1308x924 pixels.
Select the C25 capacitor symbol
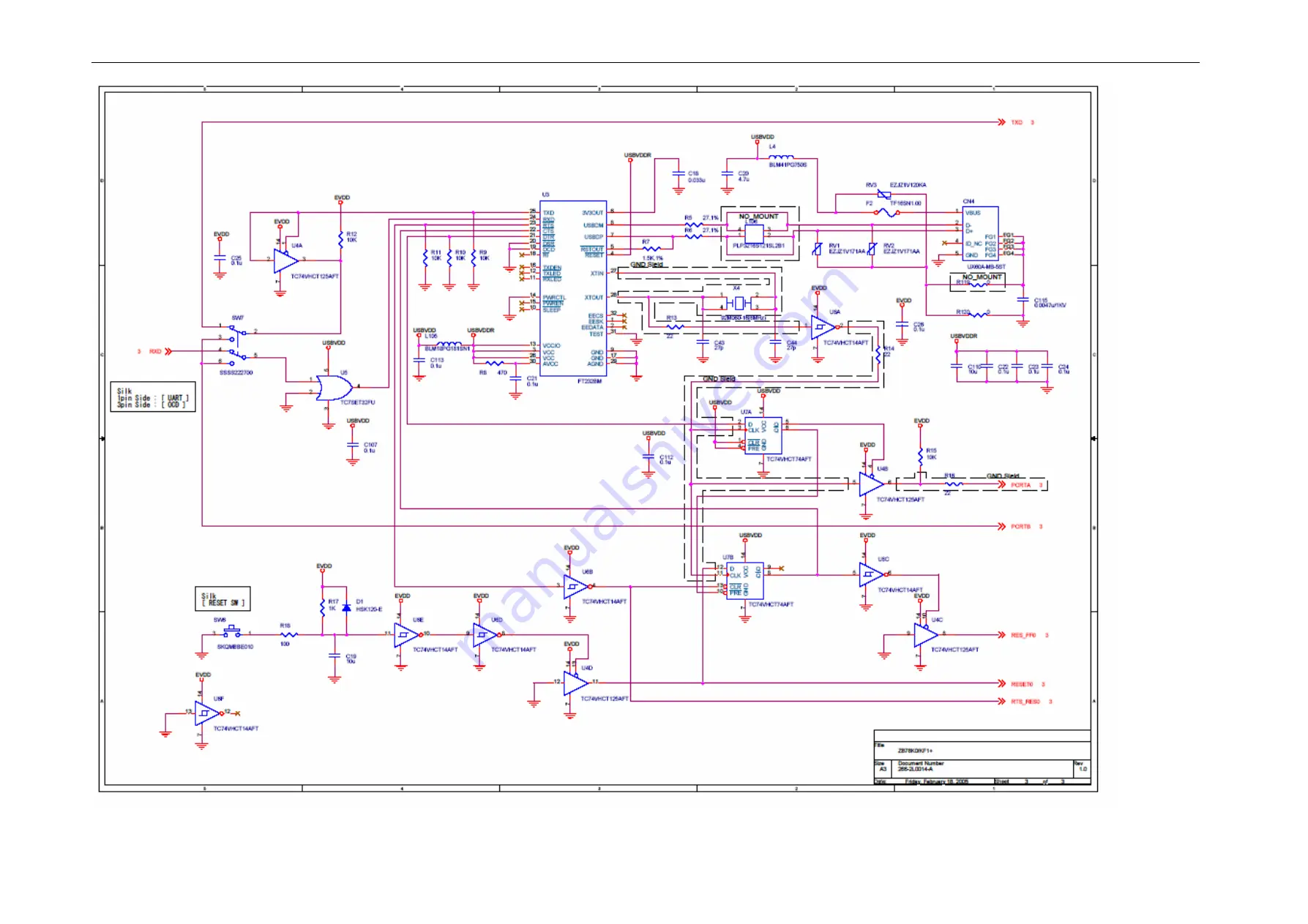pos(220,258)
